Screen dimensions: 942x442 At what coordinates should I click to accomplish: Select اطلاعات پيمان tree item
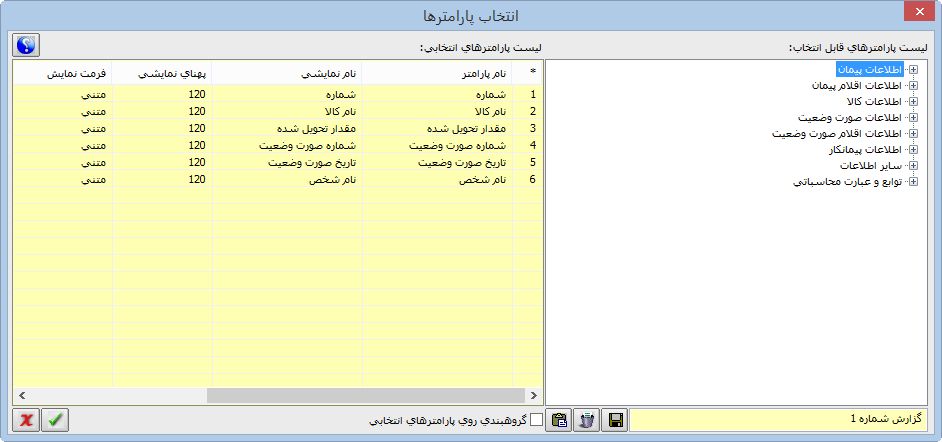(870, 70)
